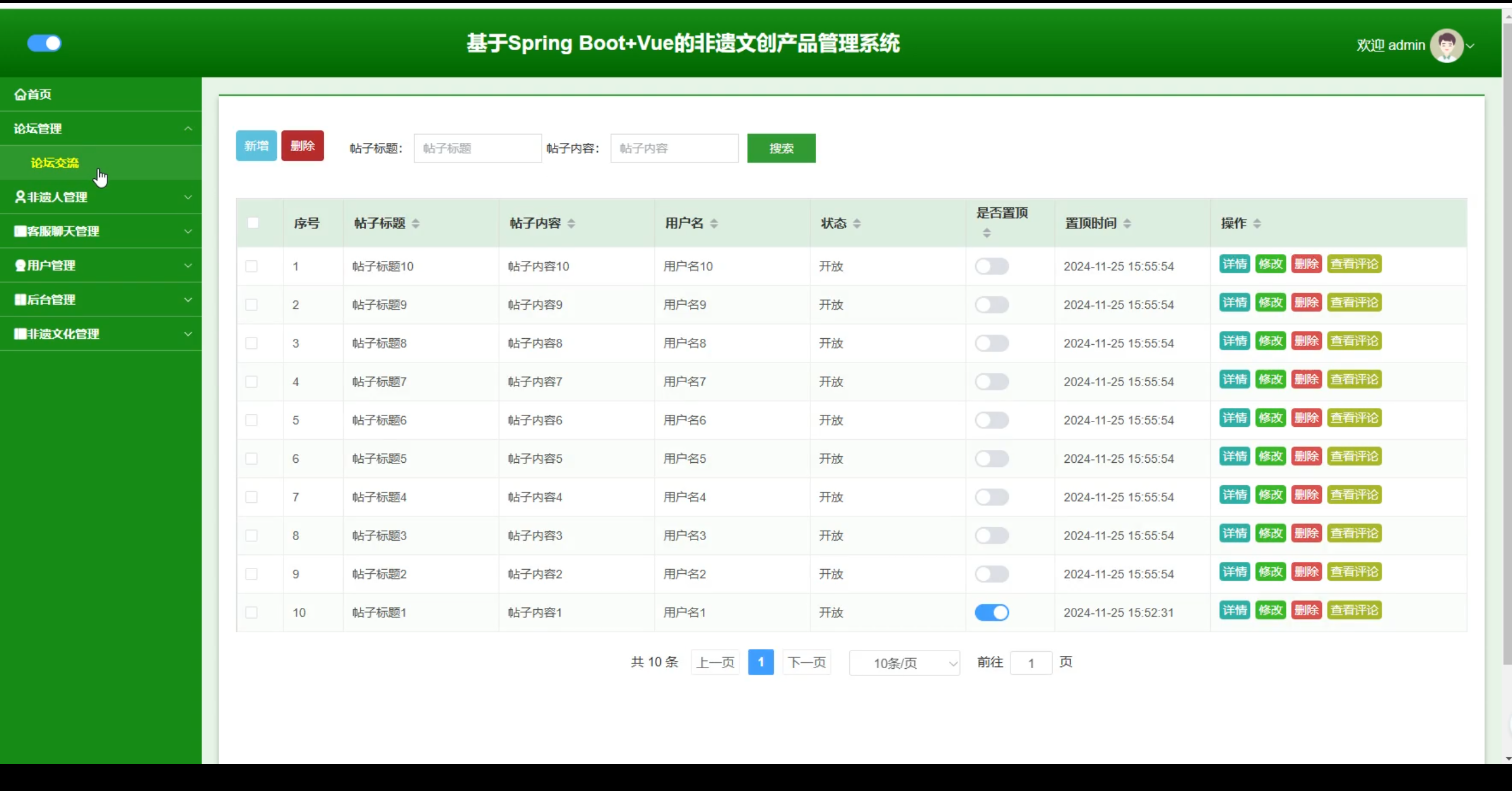Image resolution: width=1512 pixels, height=791 pixels.
Task: Click 查看评论 for 帖子标题9
Action: point(1354,303)
